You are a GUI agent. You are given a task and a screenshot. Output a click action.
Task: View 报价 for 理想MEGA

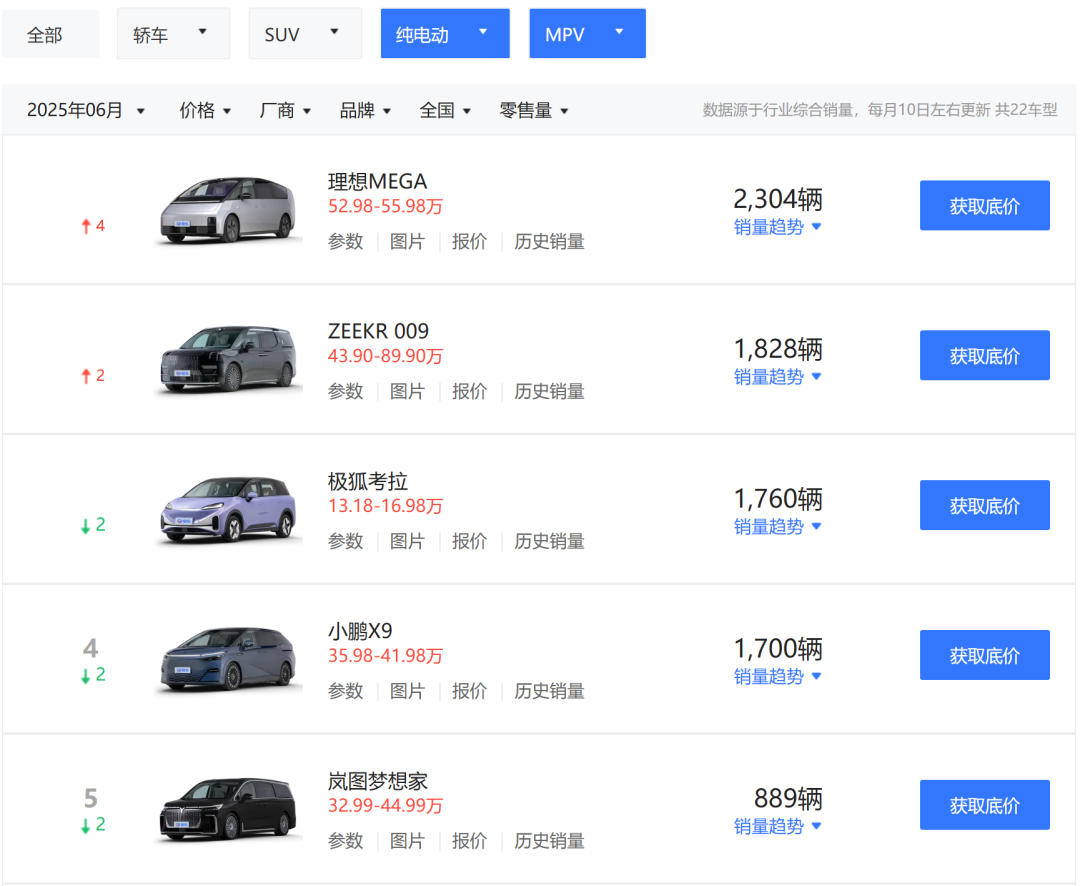pos(470,242)
